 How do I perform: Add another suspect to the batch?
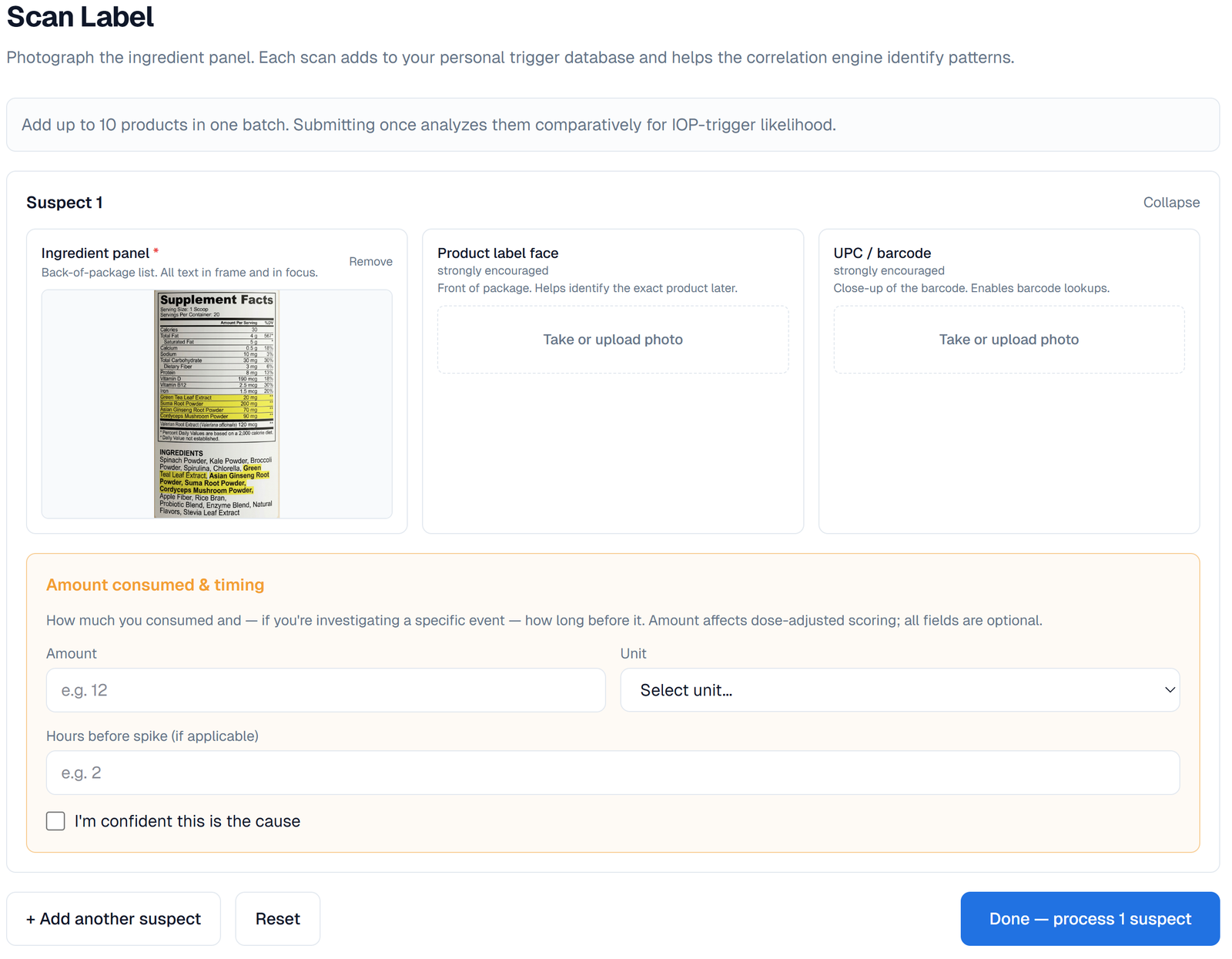(x=113, y=919)
